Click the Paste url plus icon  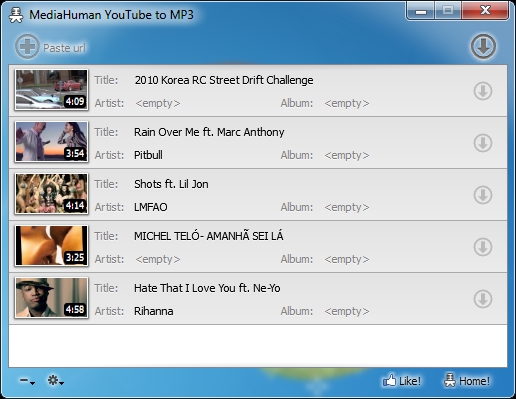pyautogui.click(x=27, y=47)
